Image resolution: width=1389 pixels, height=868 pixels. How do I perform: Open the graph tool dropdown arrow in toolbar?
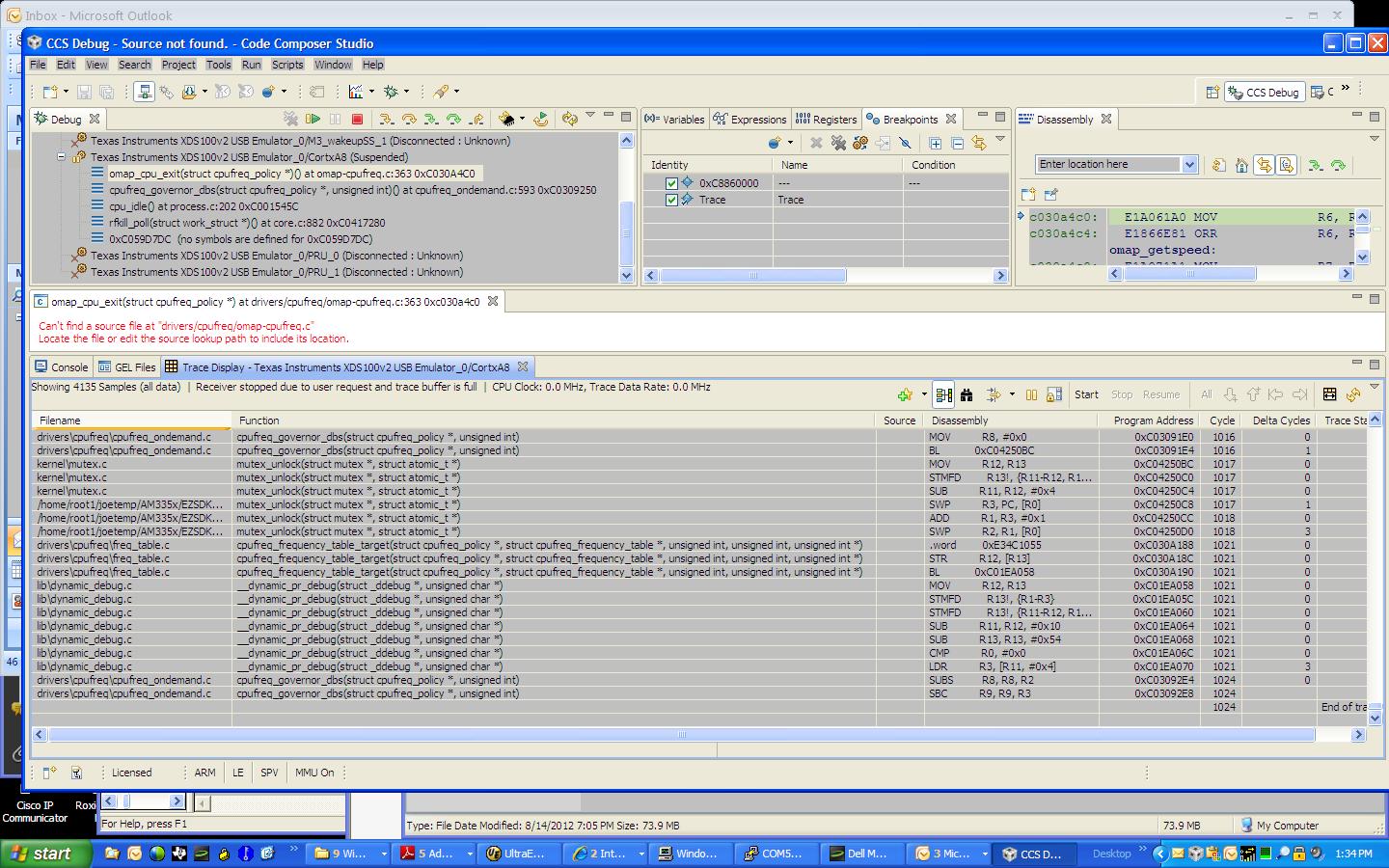[x=371, y=92]
